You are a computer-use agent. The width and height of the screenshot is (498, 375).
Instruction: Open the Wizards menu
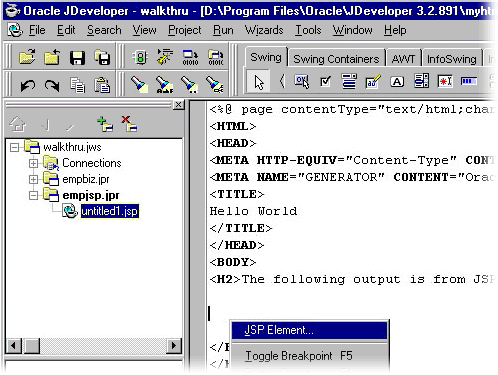pyautogui.click(x=264, y=30)
